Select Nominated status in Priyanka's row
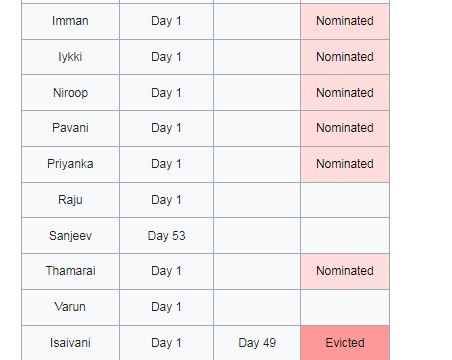452x360 pixels. (x=345, y=164)
